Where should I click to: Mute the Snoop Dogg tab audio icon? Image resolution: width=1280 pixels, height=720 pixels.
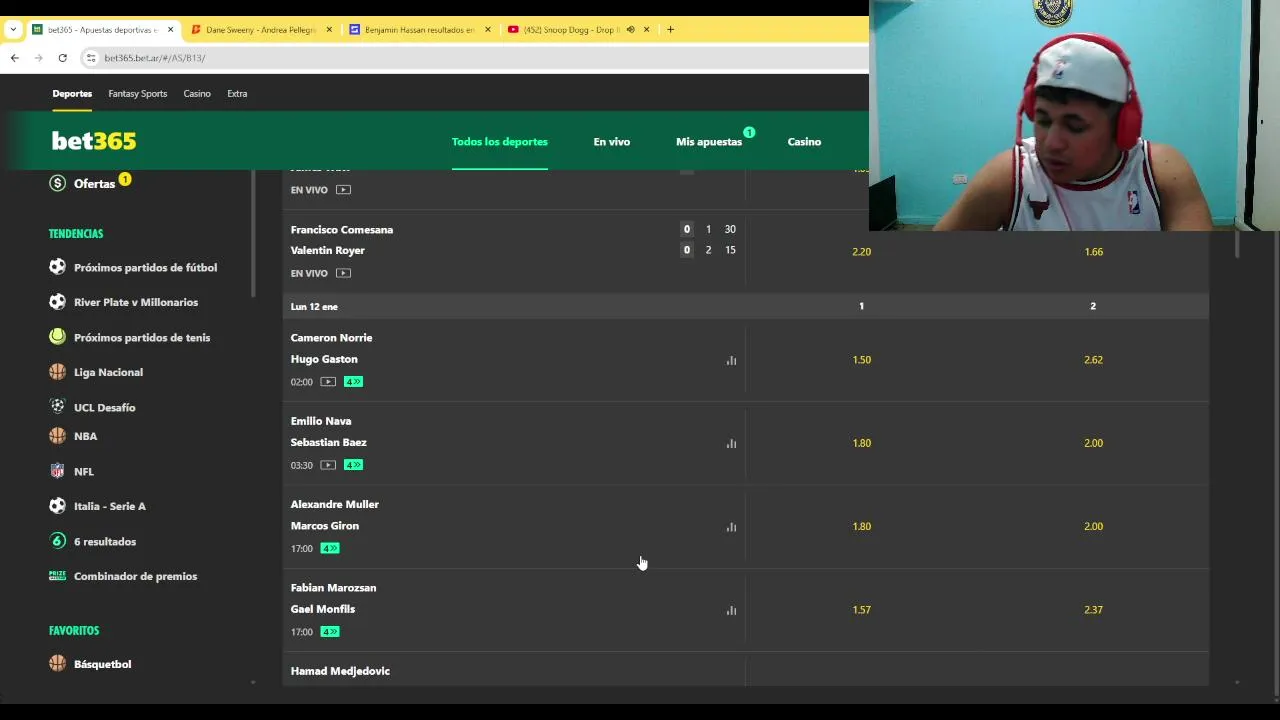click(630, 30)
